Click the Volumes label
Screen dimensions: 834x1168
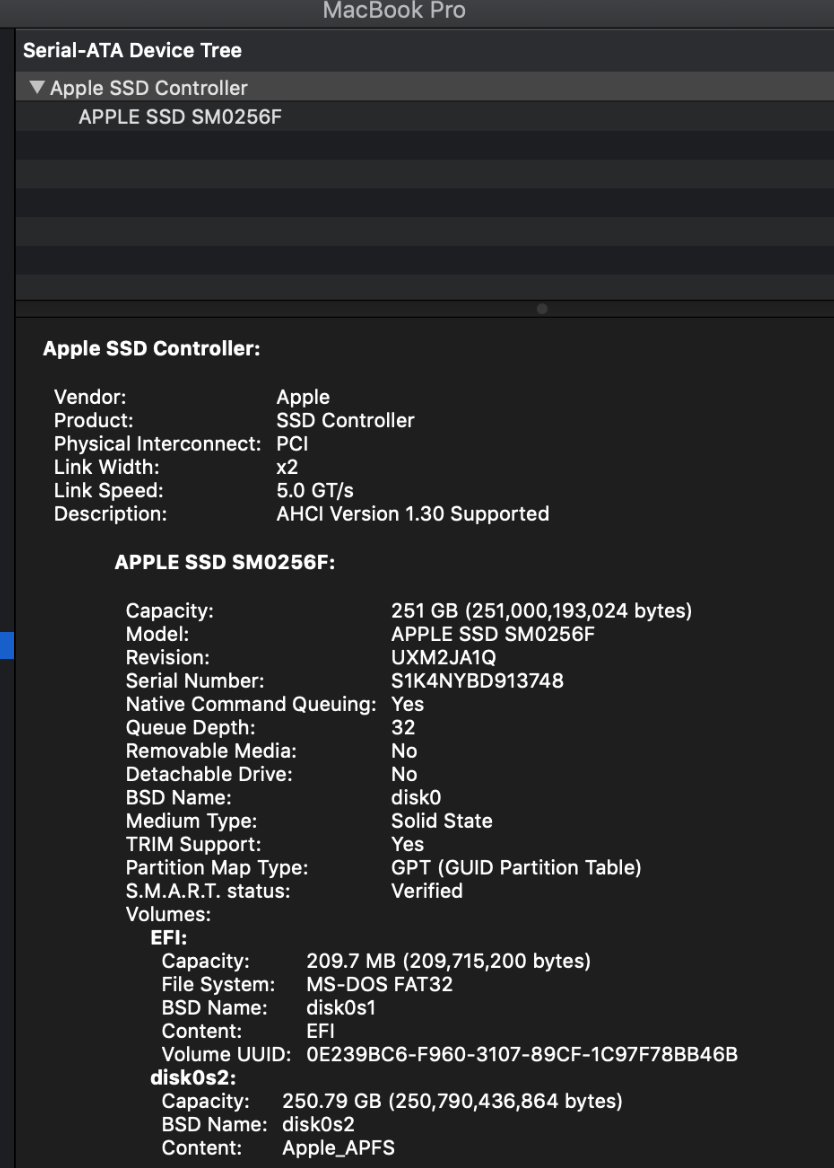[x=168, y=914]
